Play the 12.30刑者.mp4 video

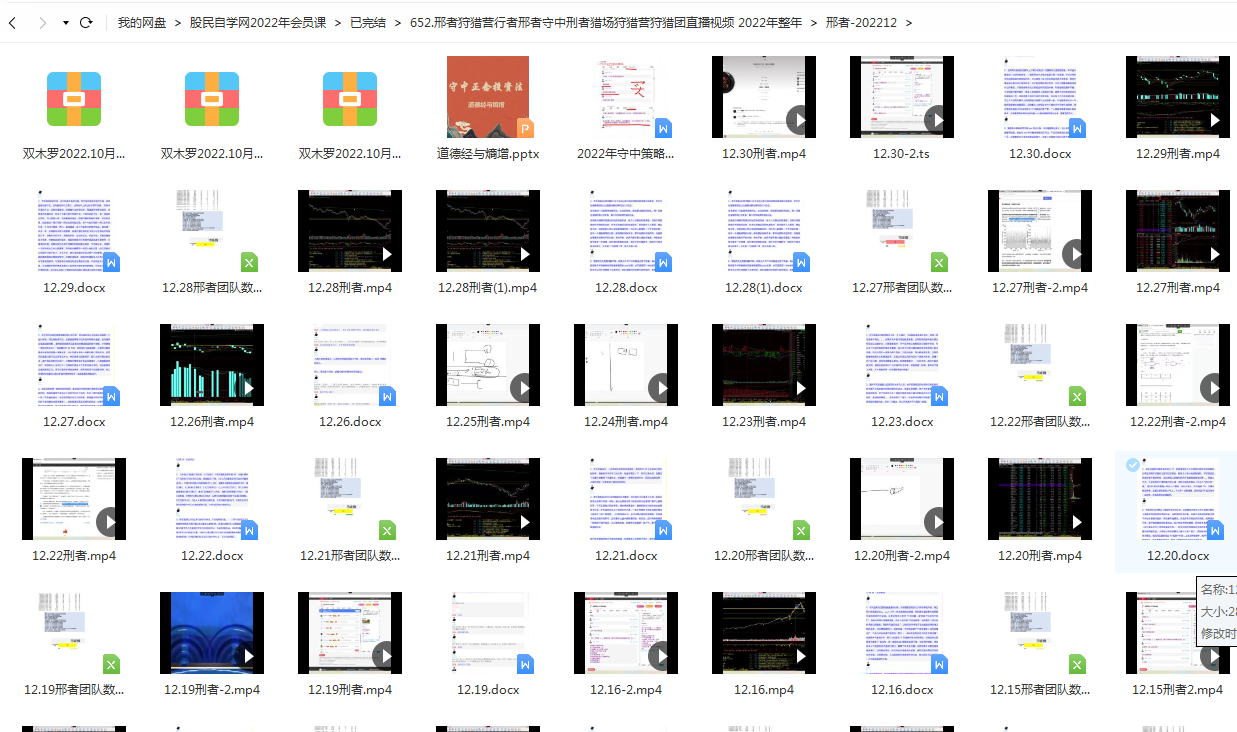click(764, 97)
